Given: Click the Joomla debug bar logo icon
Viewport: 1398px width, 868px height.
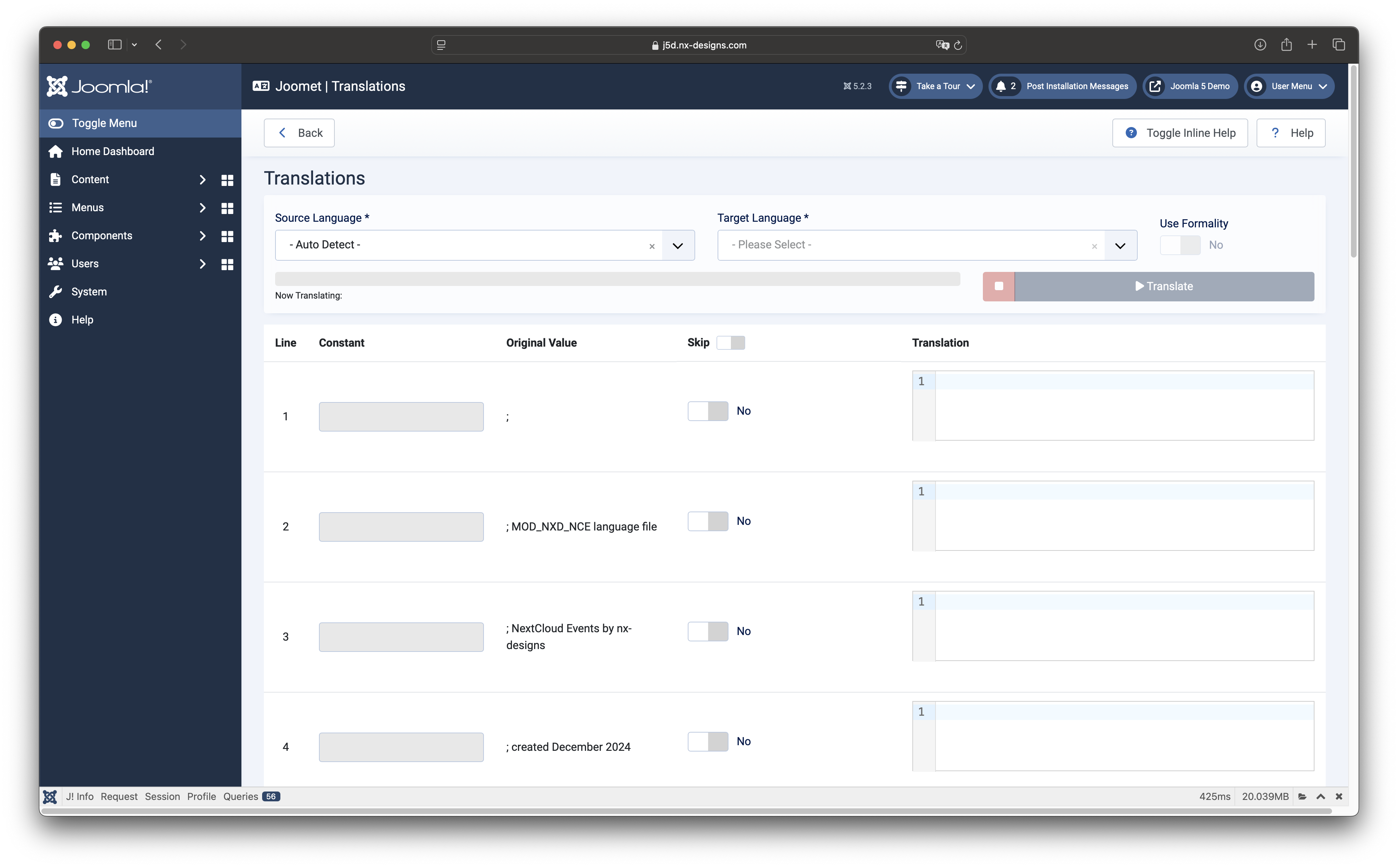Looking at the screenshot, I should (50, 797).
